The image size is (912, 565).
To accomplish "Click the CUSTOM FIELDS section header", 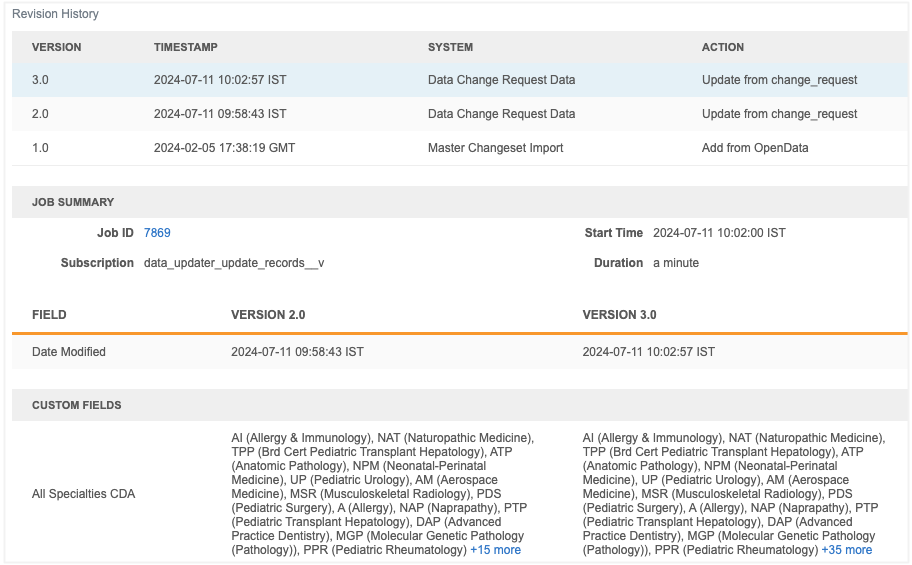I will pyautogui.click(x=77, y=406).
